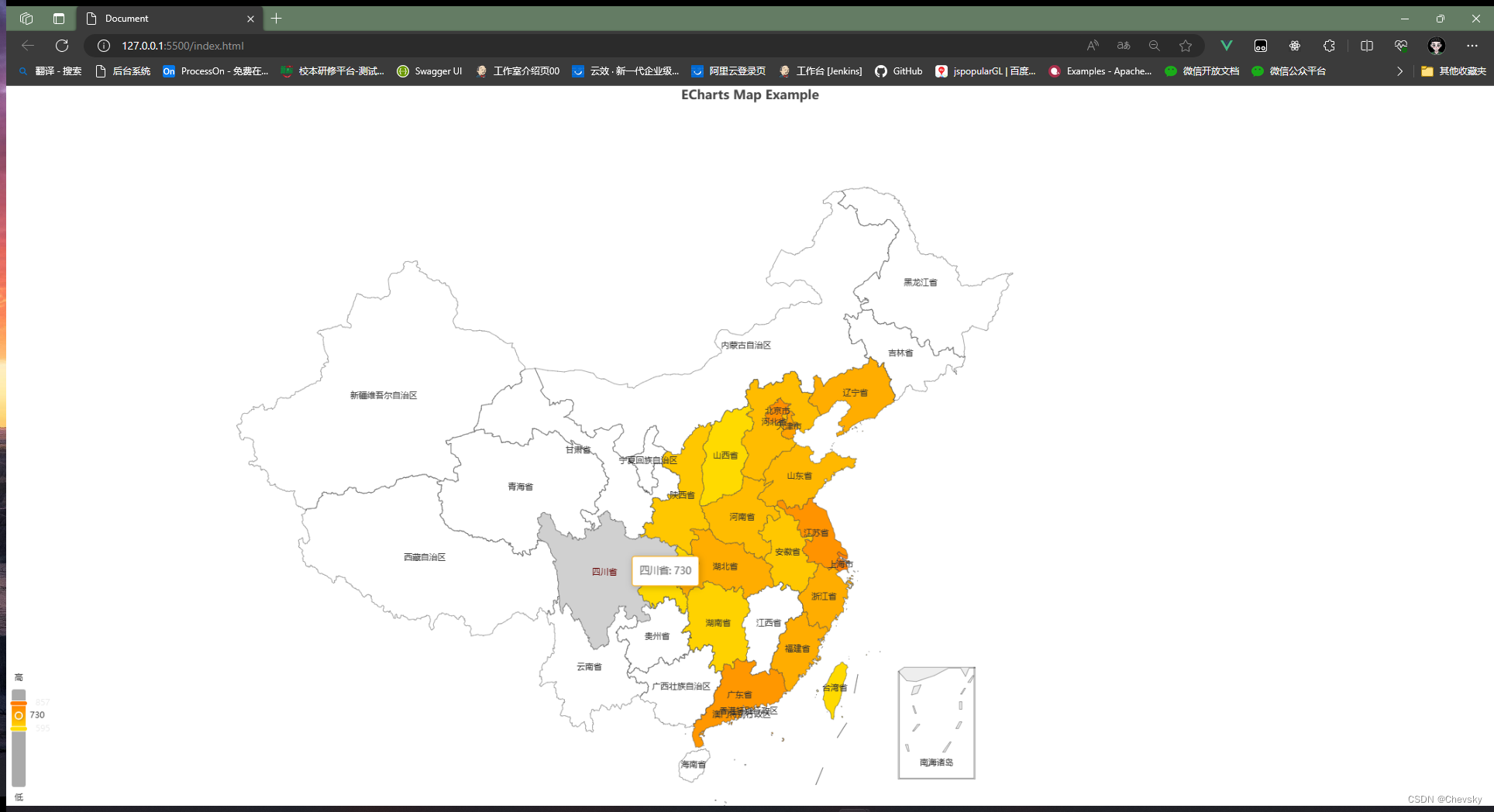Open a new browser tab
Viewport: 1494px width, 812px height.
coord(276,18)
